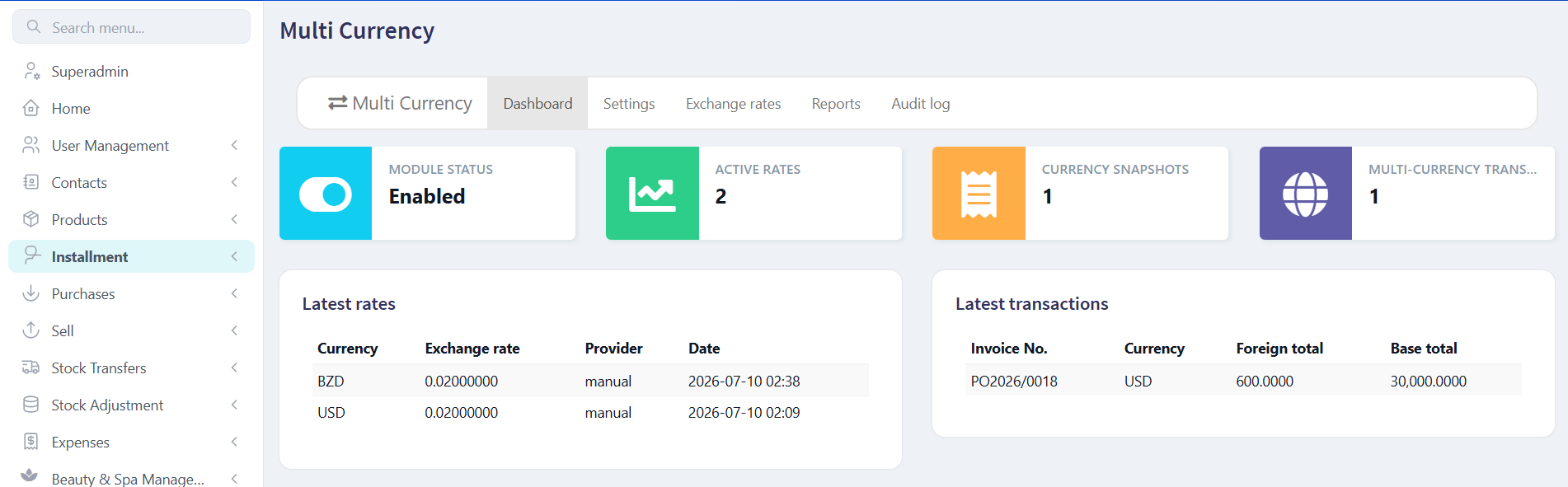Screen dimensions: 1568x487
Task: Expand the Beauty & Spa submenu chevron
Action: (234, 479)
